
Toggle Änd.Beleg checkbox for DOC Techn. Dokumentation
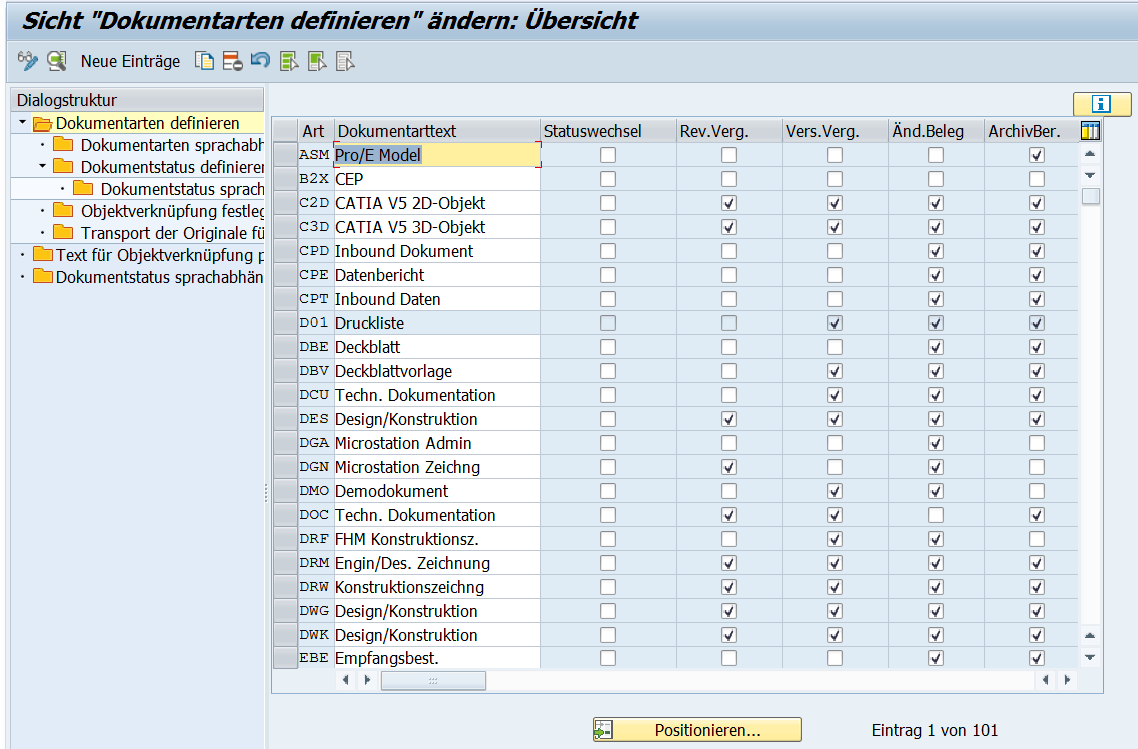(x=936, y=515)
